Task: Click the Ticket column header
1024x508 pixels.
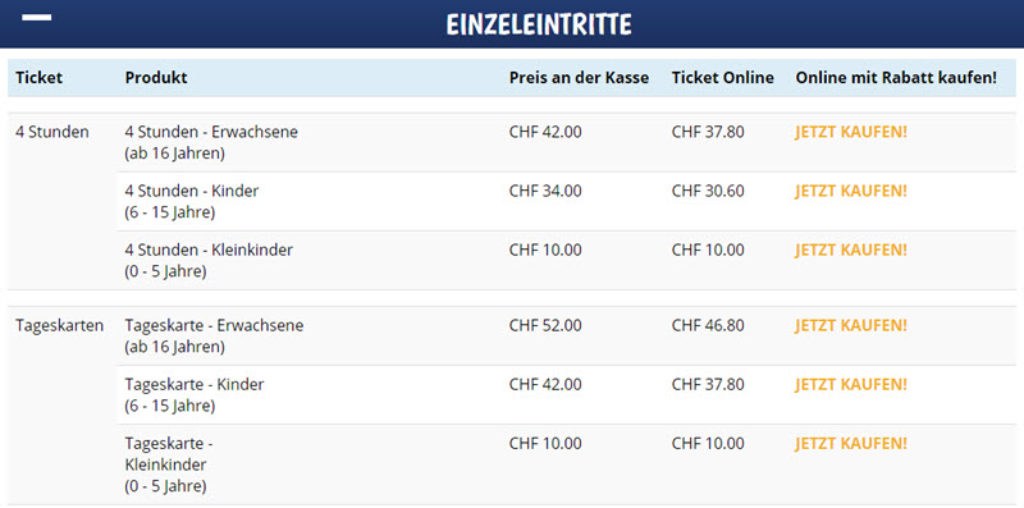Action: click(39, 78)
